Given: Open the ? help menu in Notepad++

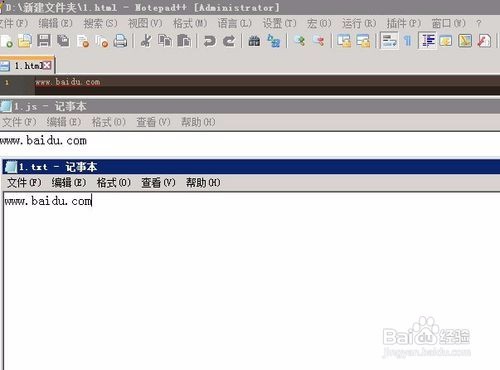Looking at the screenshot, I should 479,23.
